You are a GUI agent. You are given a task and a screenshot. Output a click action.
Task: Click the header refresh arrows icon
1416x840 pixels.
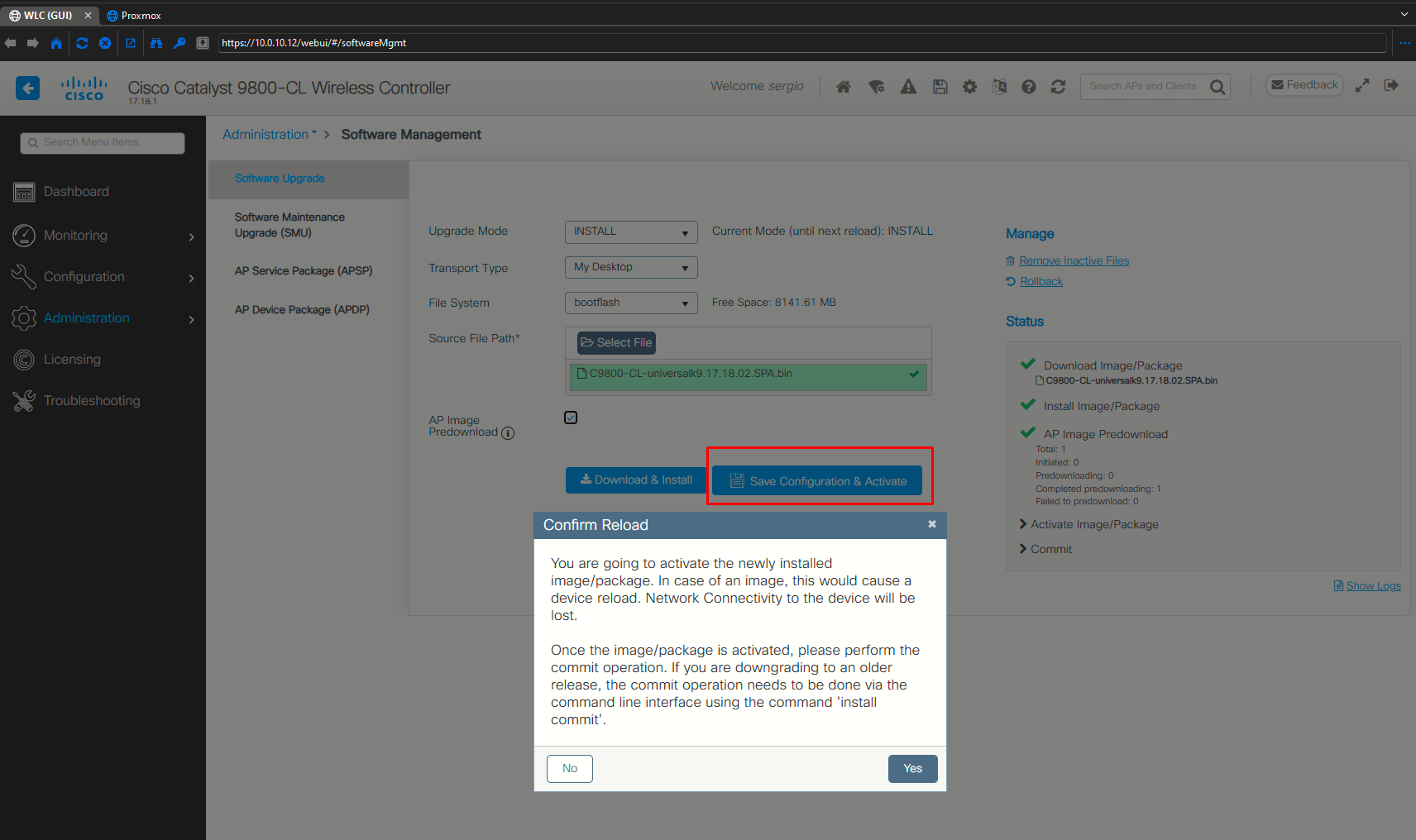tap(1058, 87)
